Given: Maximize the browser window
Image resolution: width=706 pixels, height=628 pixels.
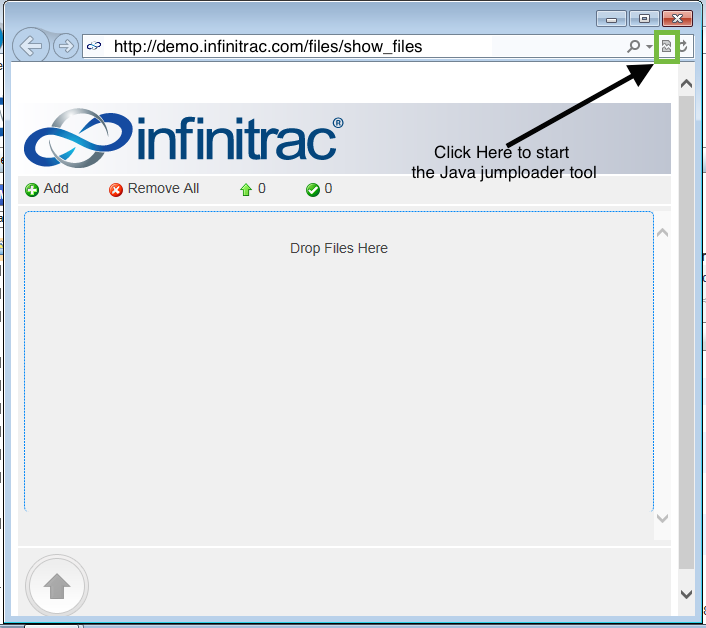Looking at the screenshot, I should coord(644,19).
